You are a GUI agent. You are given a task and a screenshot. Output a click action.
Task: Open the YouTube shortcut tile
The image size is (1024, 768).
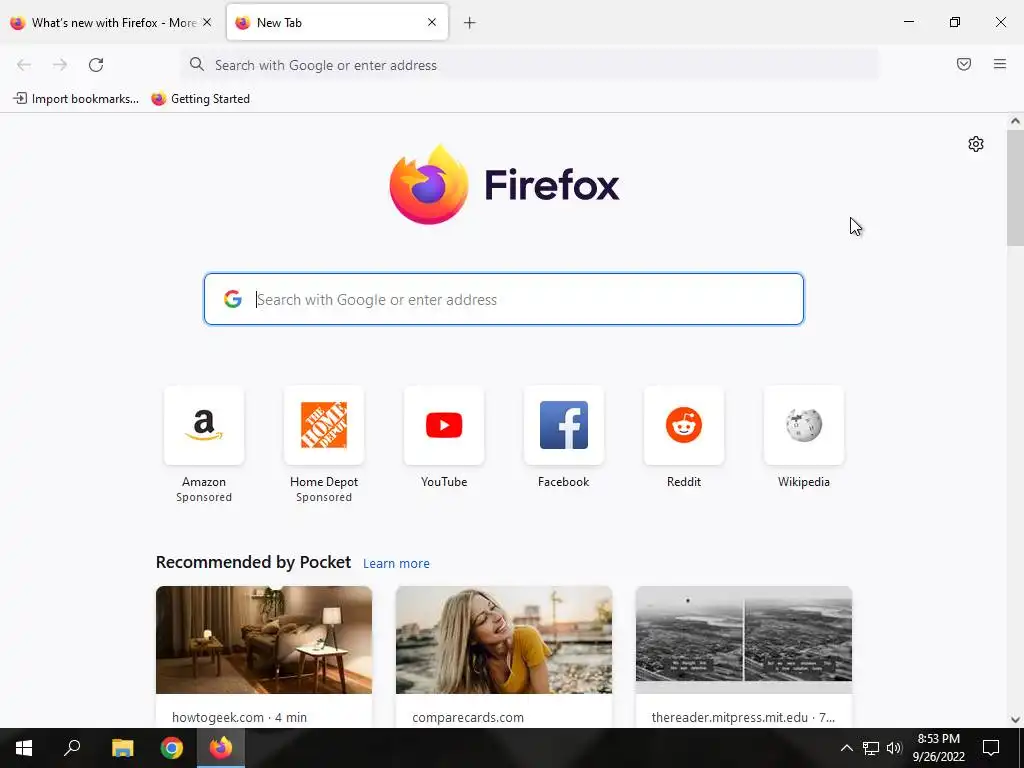pos(444,425)
